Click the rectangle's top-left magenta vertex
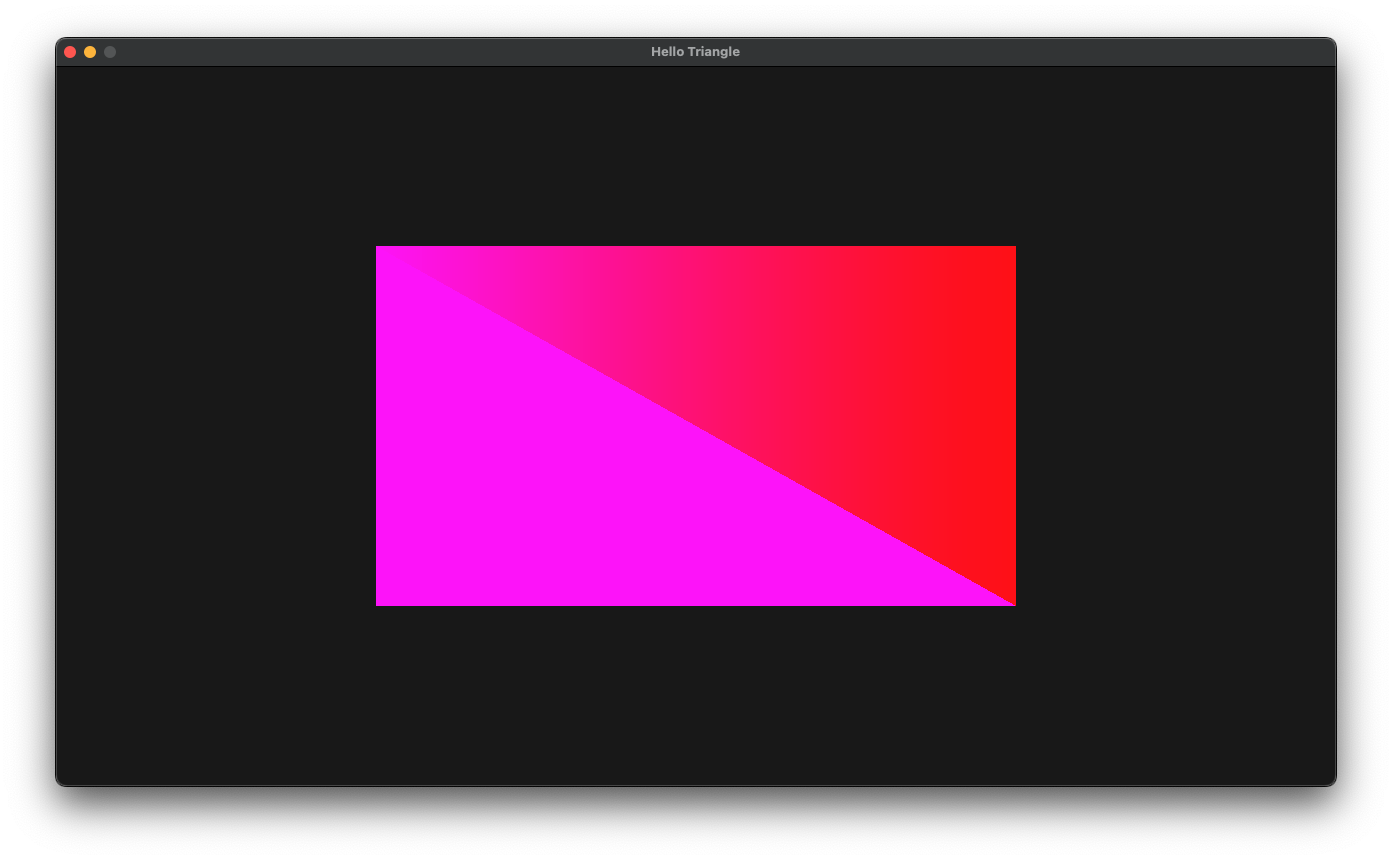 point(378,248)
